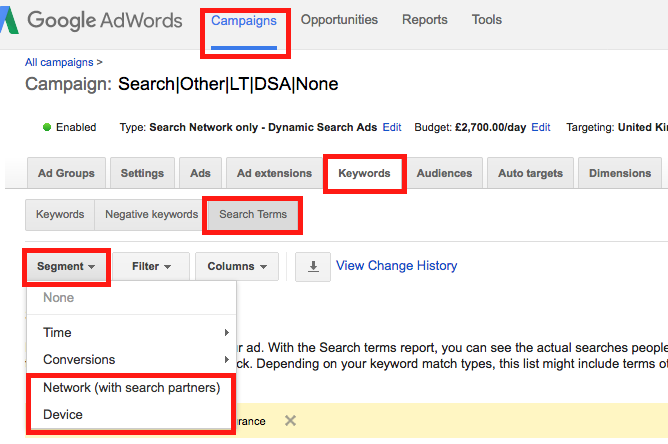The height and width of the screenshot is (444, 668).
Task: Switch to the Keywords main tab
Action: coord(364,173)
